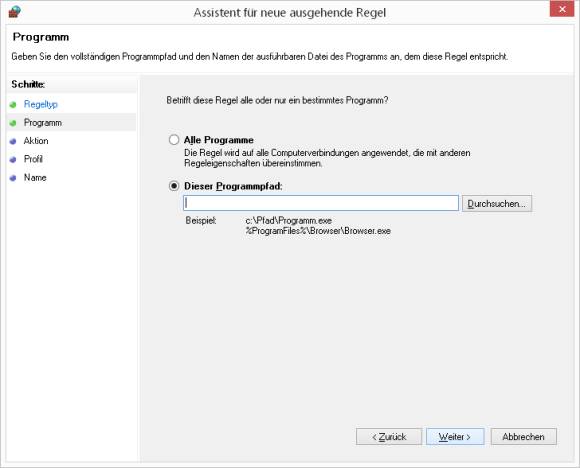Jump to the Profil step
The height and width of the screenshot is (468, 580).
pyautogui.click(x=33, y=159)
